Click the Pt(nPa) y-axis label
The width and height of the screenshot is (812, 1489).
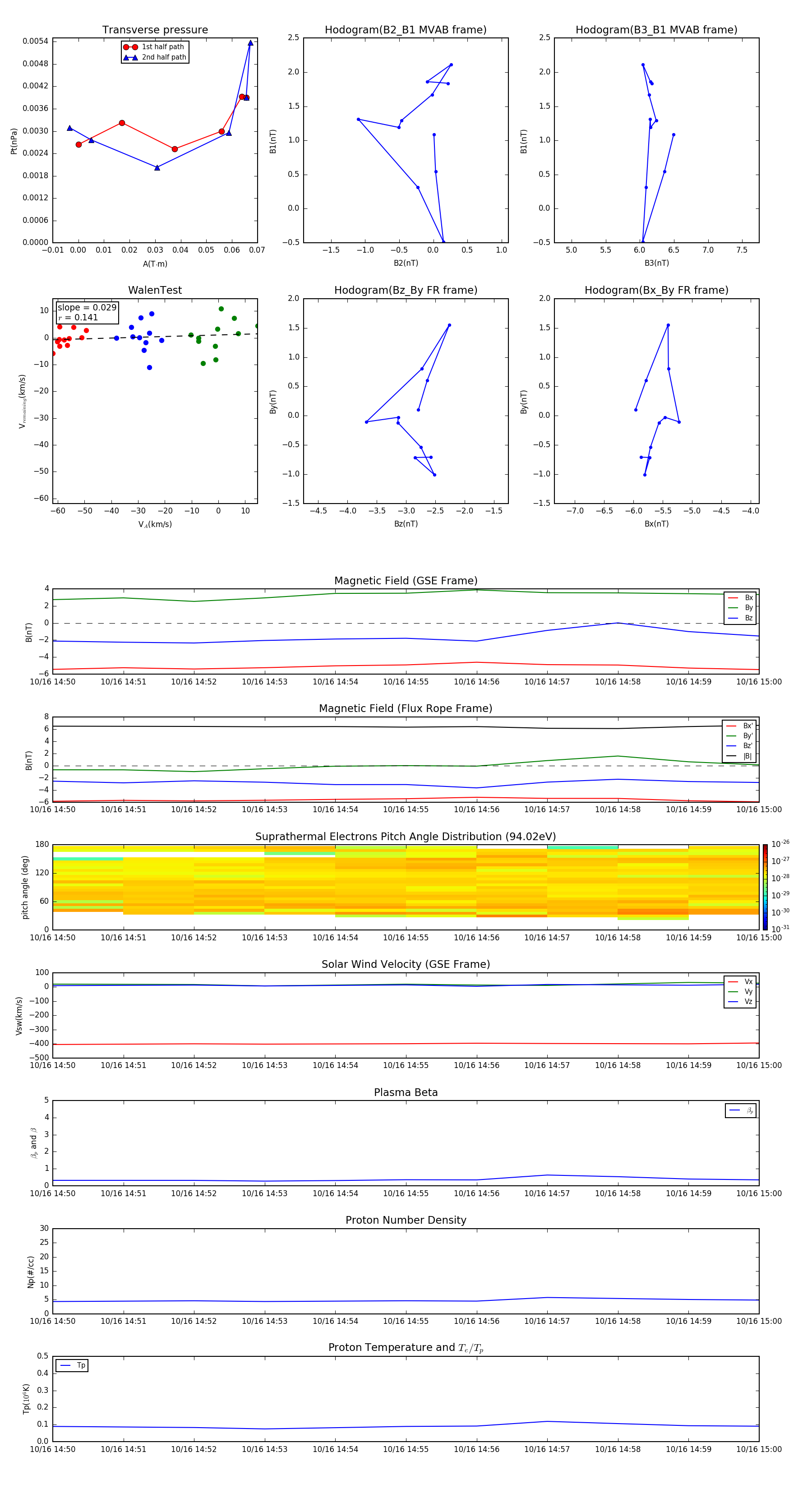(x=14, y=140)
